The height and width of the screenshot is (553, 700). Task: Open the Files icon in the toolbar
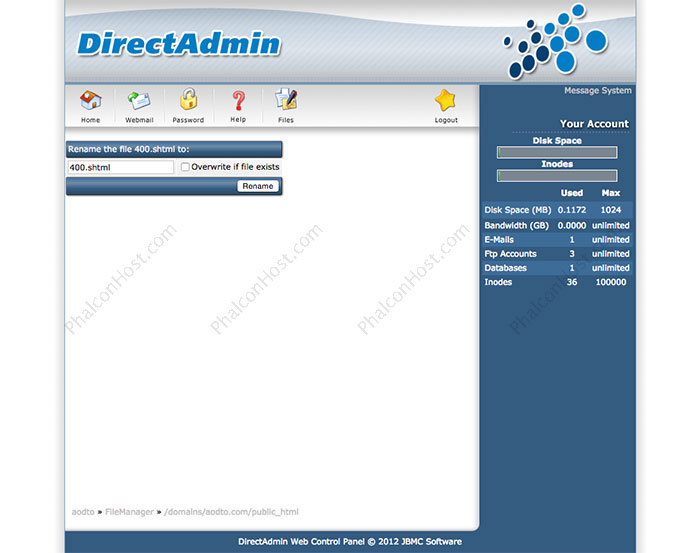286,99
